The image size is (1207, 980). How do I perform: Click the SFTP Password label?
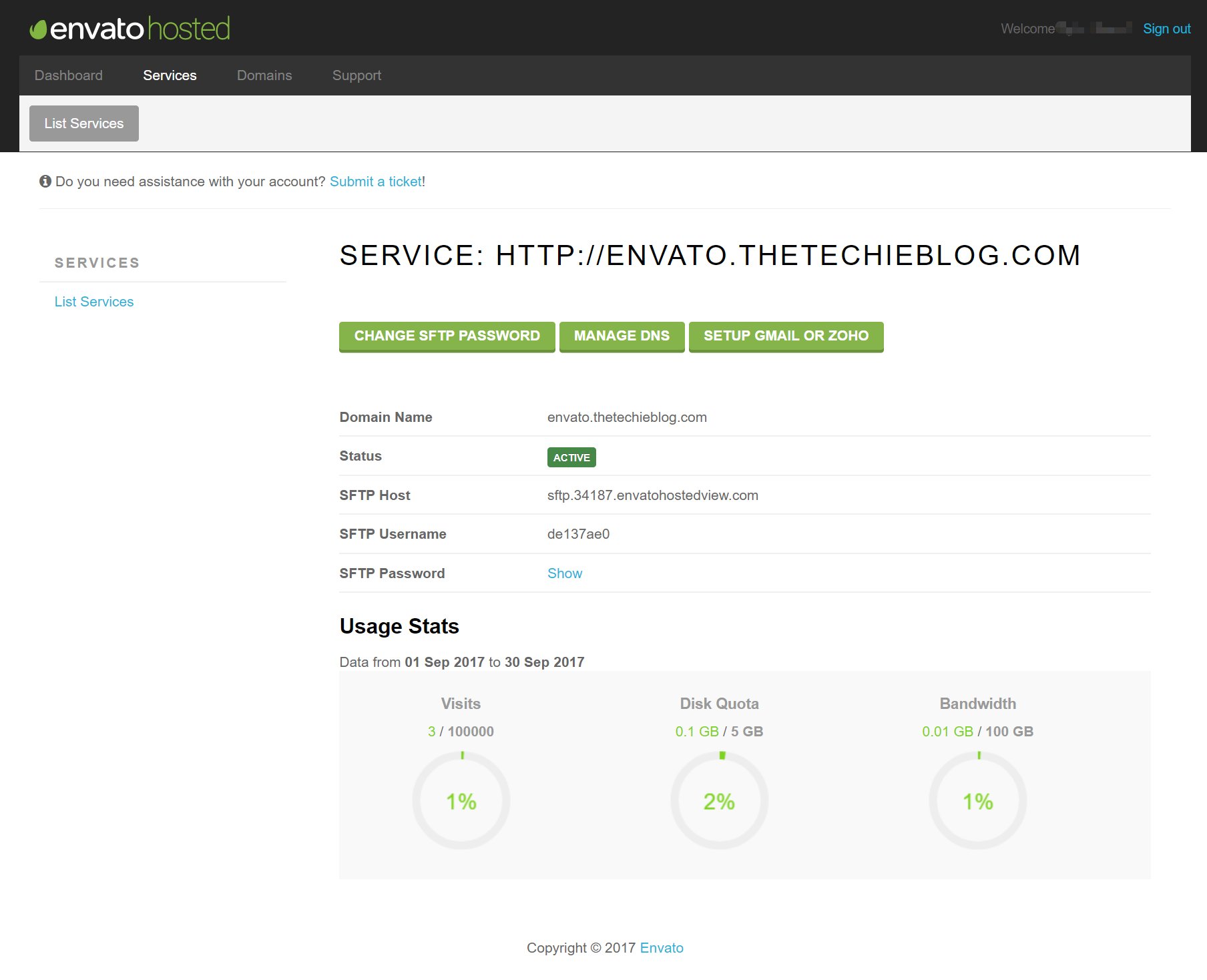click(x=392, y=573)
